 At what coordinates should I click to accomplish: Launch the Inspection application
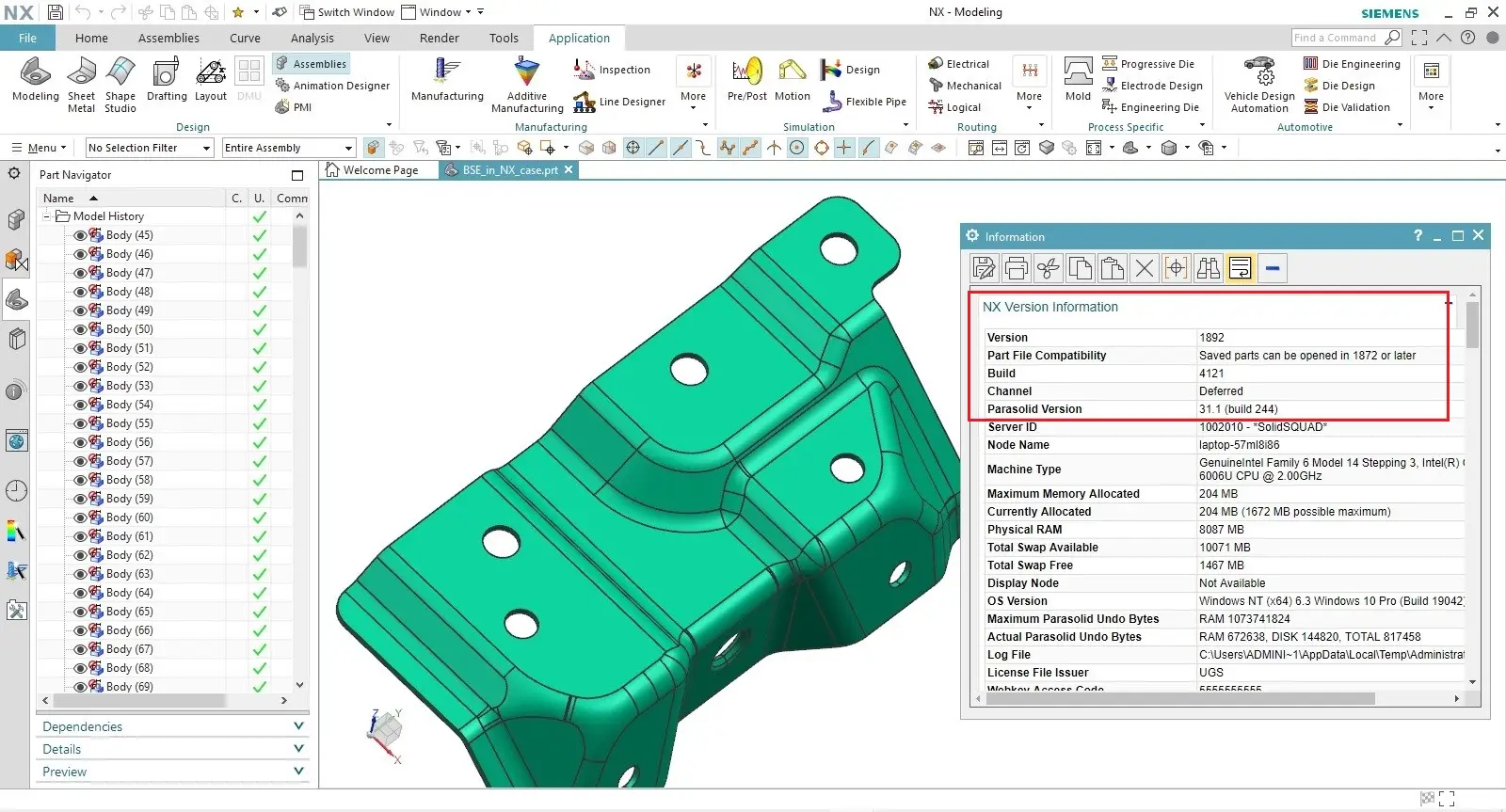[x=613, y=70]
